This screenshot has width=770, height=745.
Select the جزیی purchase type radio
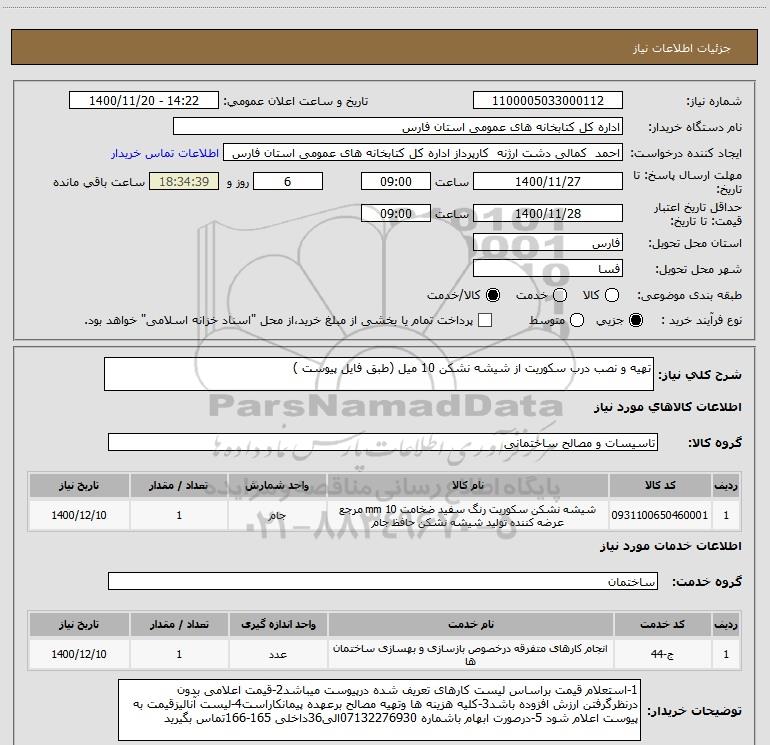pyautogui.click(x=636, y=320)
